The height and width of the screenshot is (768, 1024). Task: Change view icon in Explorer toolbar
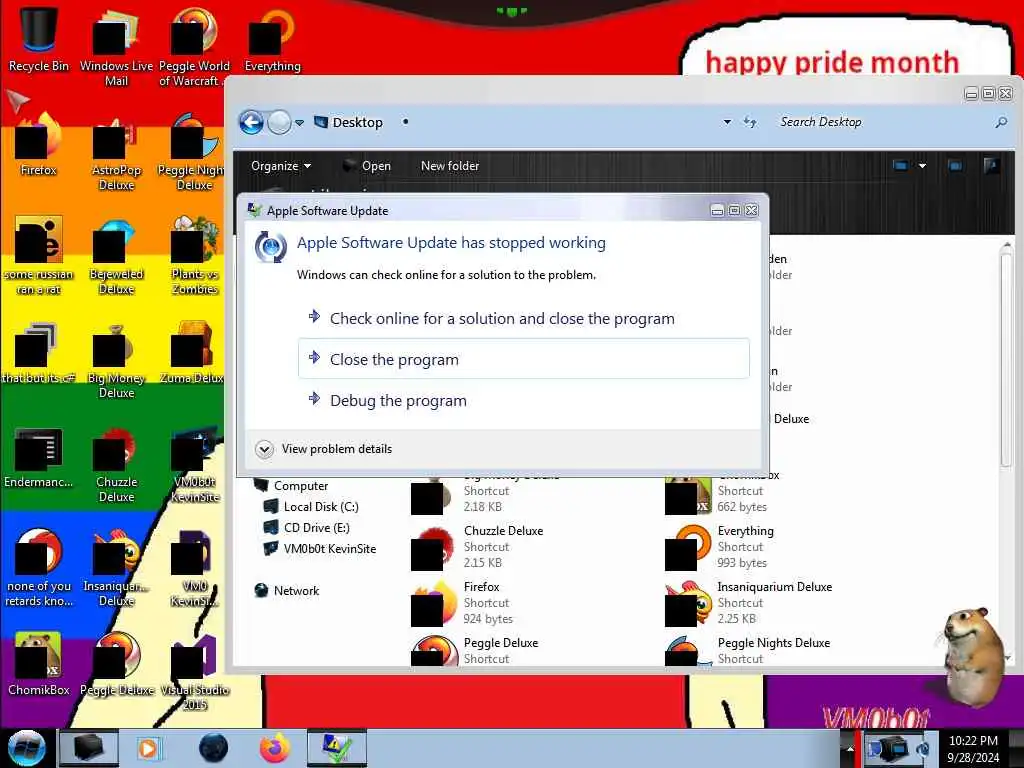[900, 166]
